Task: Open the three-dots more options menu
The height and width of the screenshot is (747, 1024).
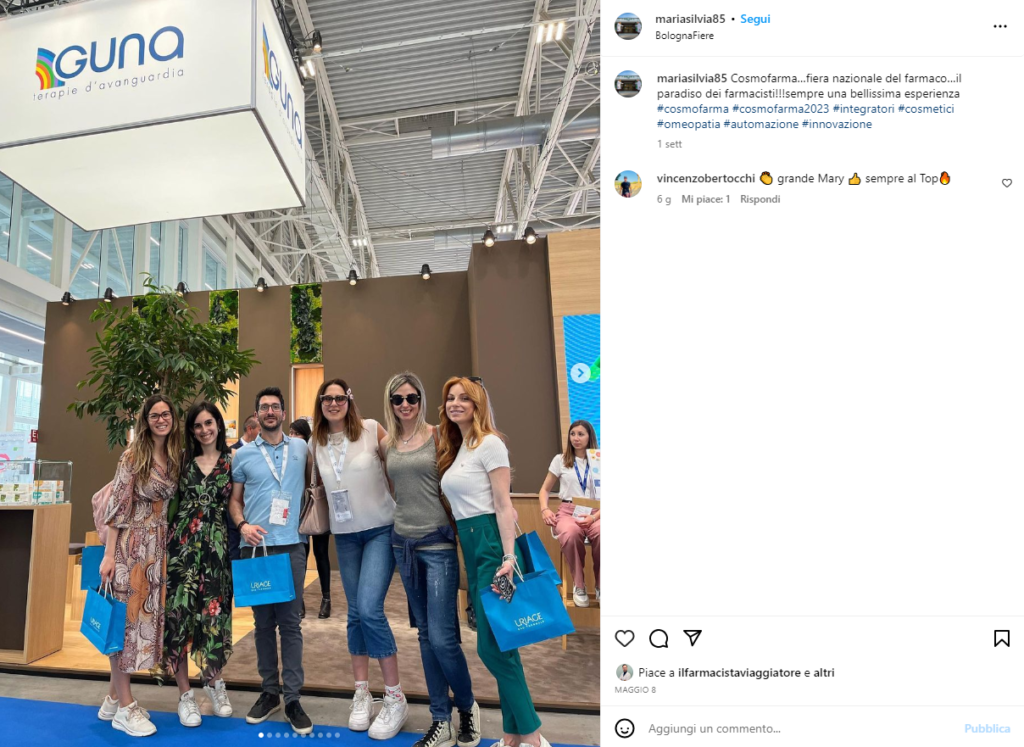Action: pos(1000,26)
